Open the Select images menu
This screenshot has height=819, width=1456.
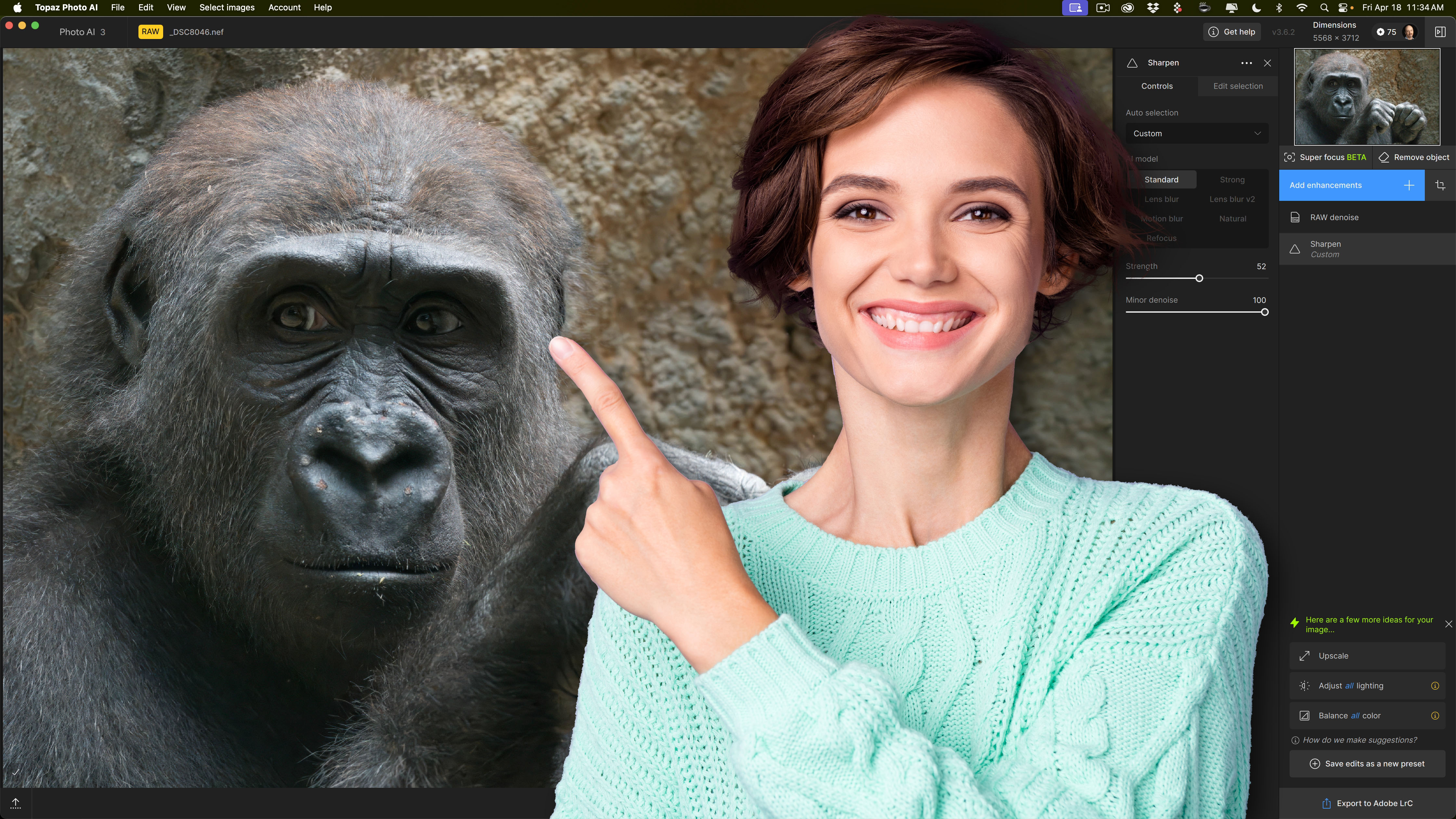coord(227,7)
